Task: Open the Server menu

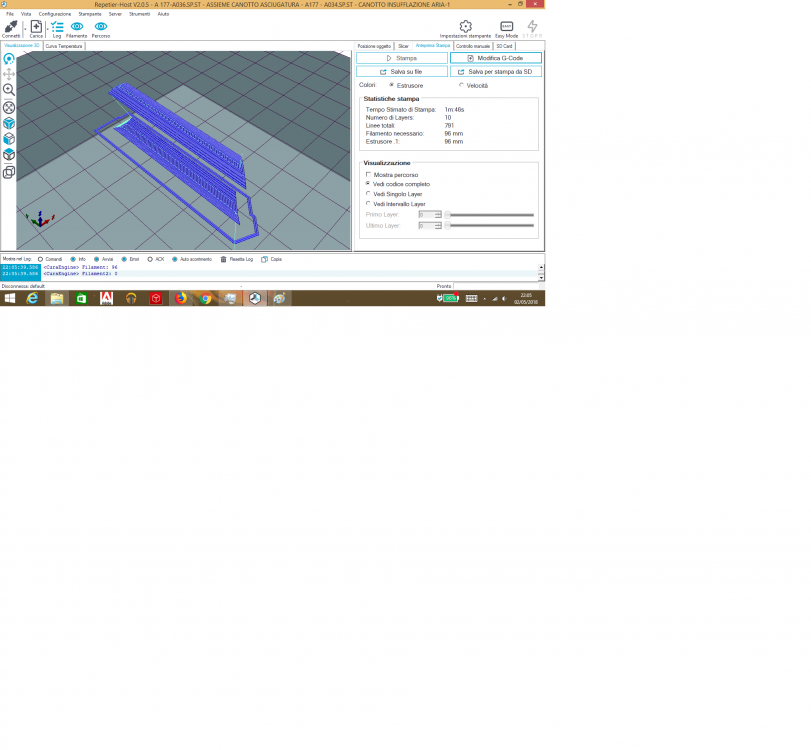Action: click(115, 14)
